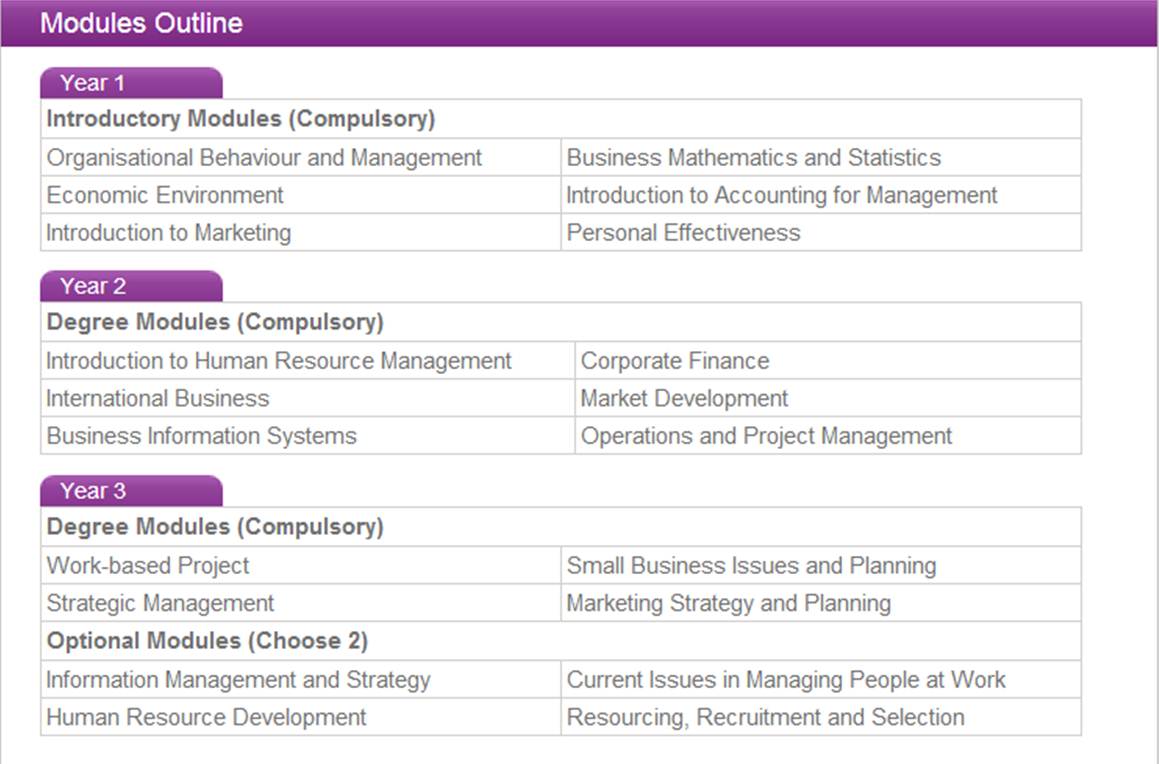Click the Year 1 tab label

coord(92,83)
